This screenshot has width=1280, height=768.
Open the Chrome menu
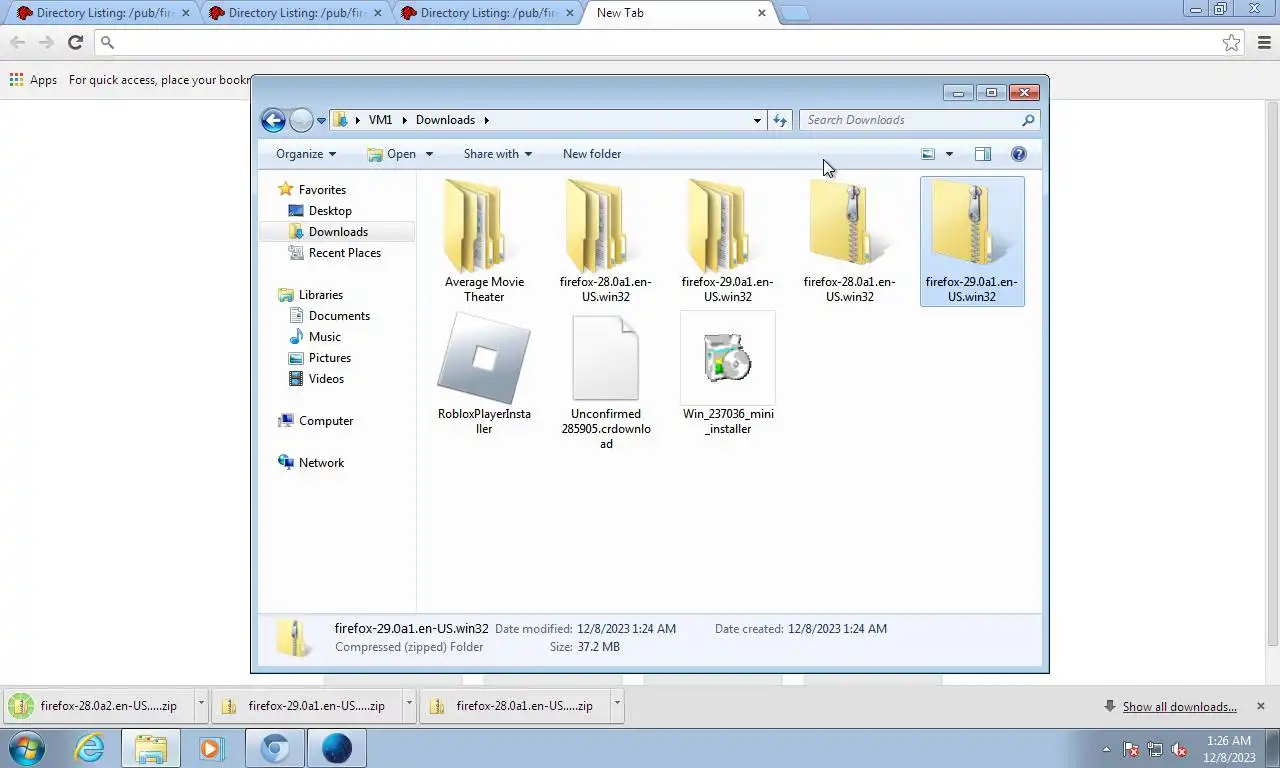1265,42
